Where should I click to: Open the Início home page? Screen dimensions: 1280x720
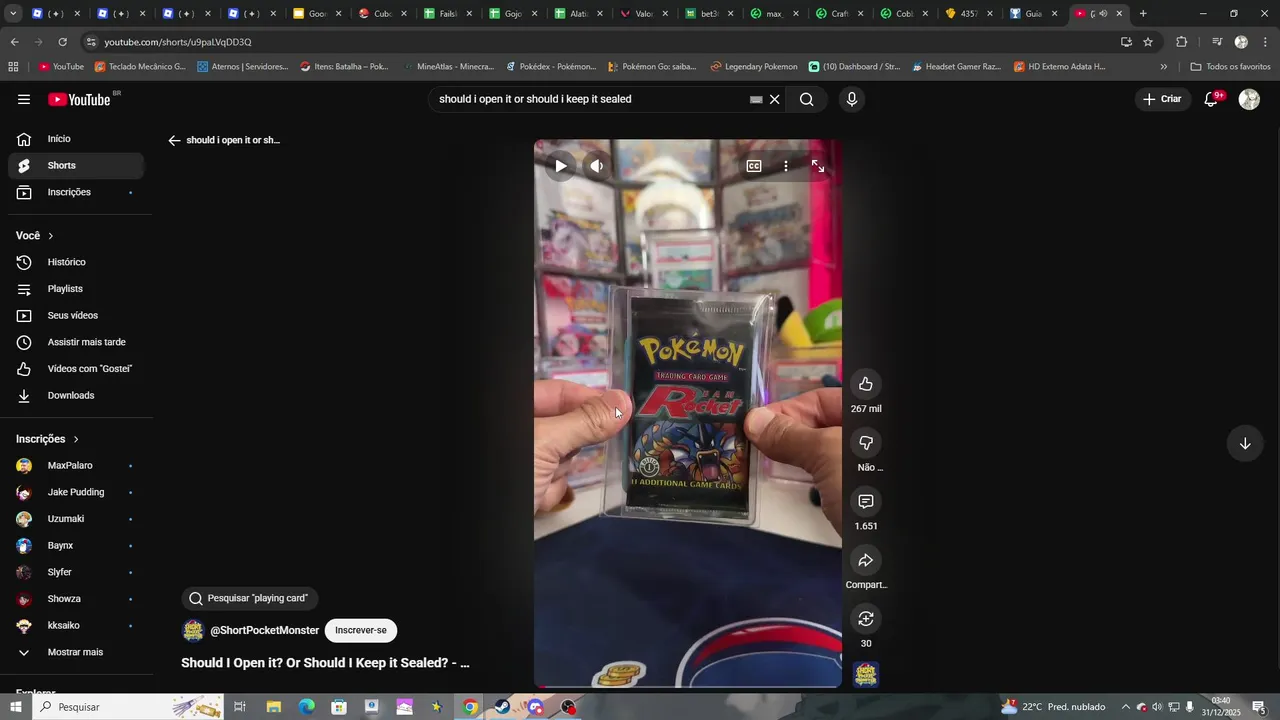coord(76,139)
